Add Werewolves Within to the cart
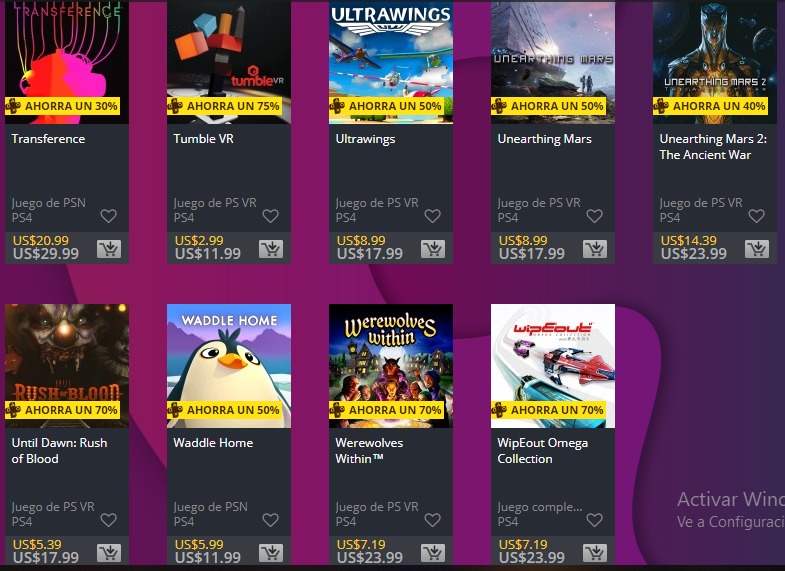 click(433, 552)
